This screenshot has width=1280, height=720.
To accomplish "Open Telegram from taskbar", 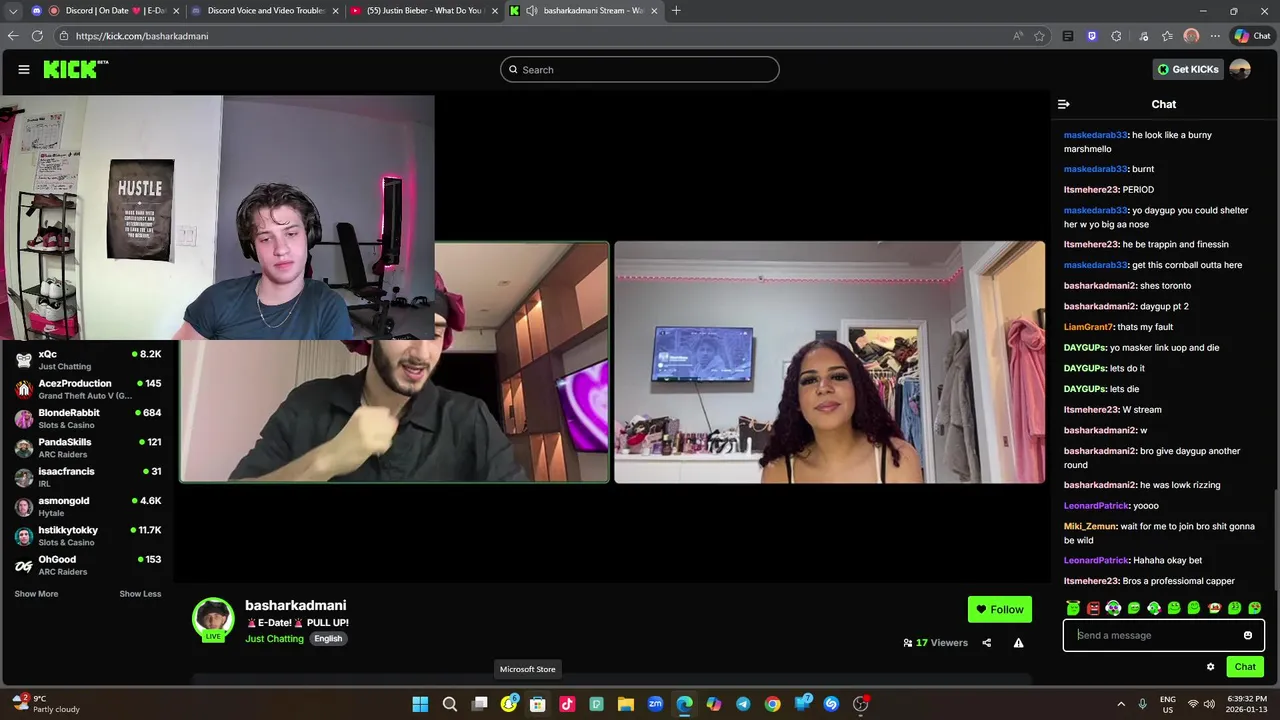I will point(743,704).
